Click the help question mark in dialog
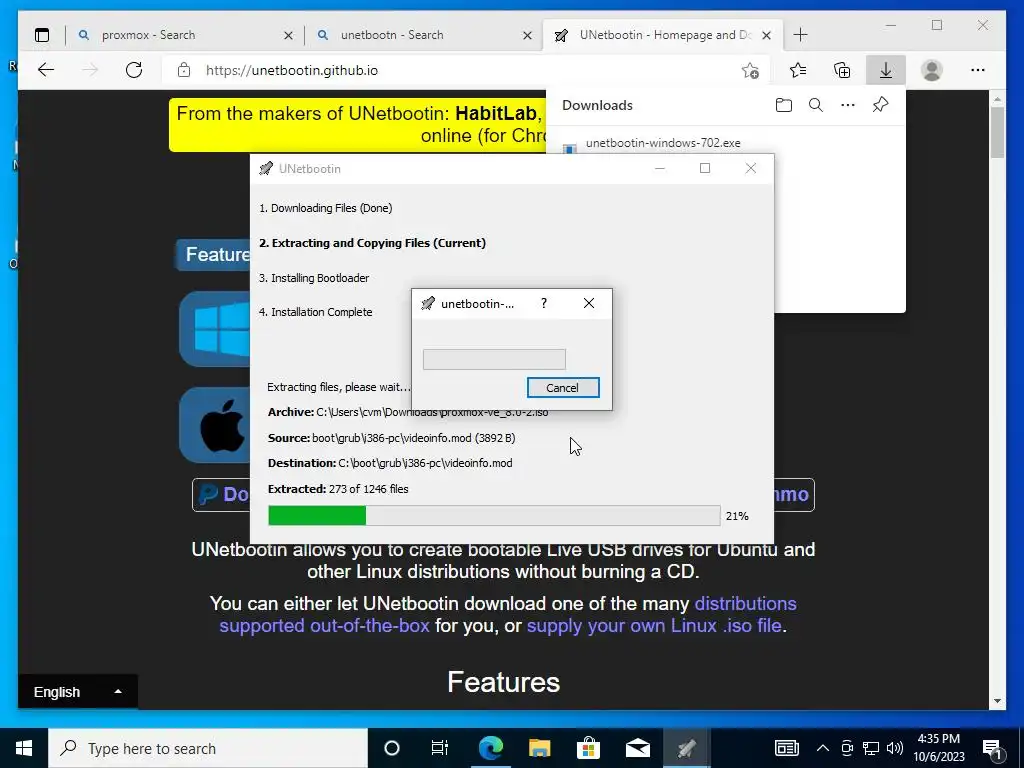The image size is (1024, 768). 544,303
